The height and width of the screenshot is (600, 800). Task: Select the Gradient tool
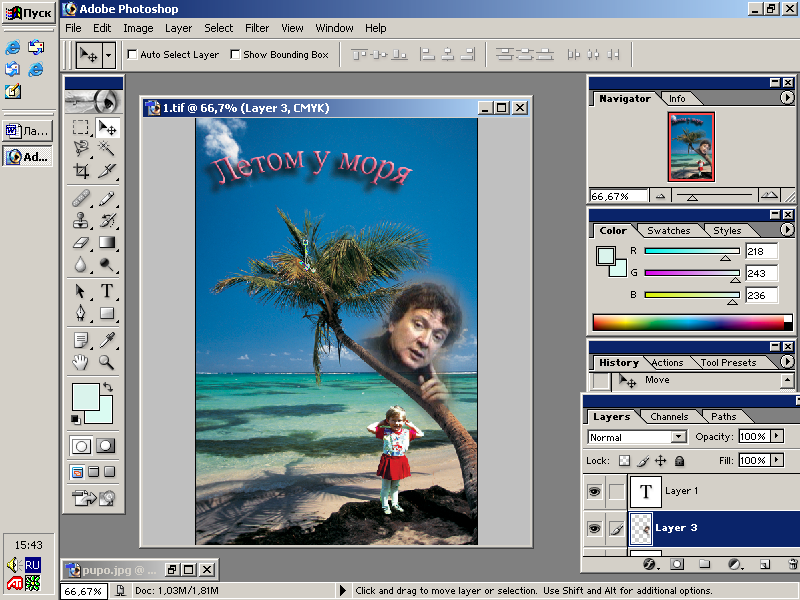pos(107,242)
